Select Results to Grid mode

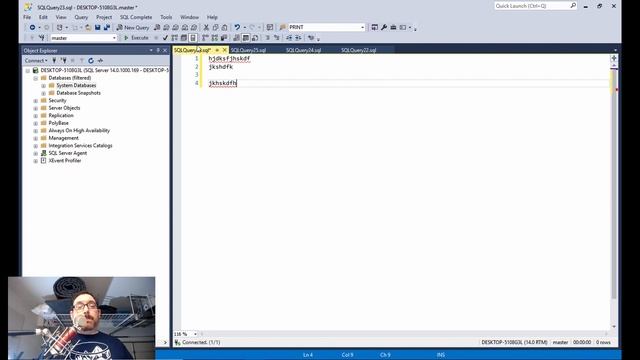(246, 38)
